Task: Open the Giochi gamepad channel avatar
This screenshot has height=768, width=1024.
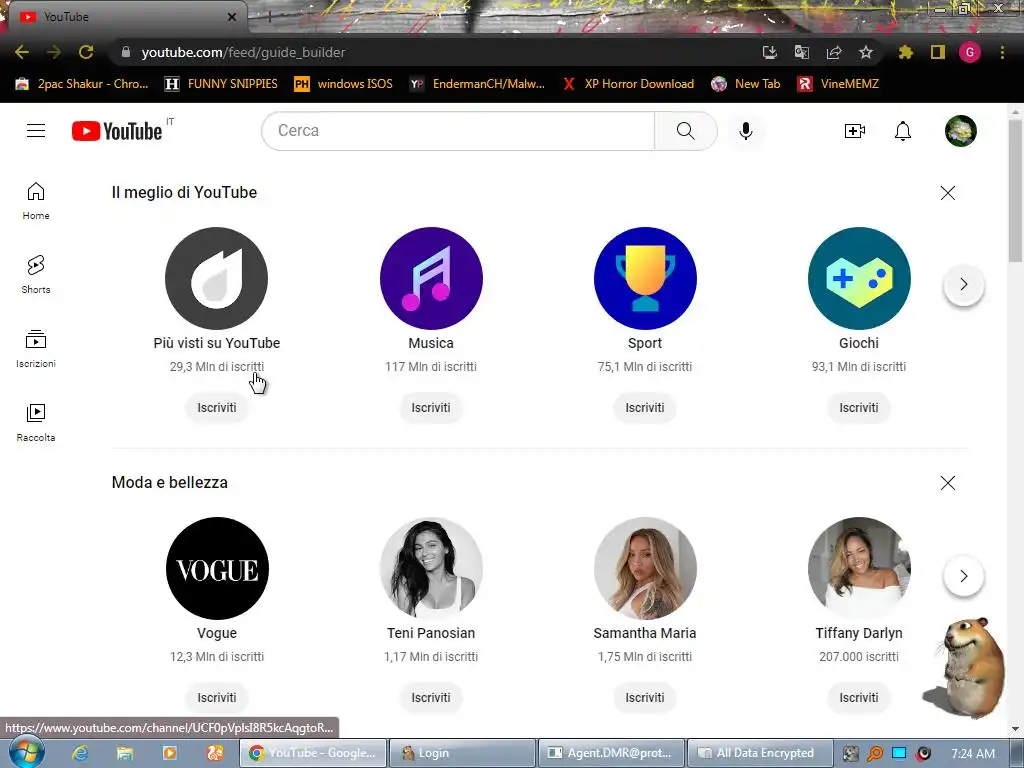Action: coord(859,278)
